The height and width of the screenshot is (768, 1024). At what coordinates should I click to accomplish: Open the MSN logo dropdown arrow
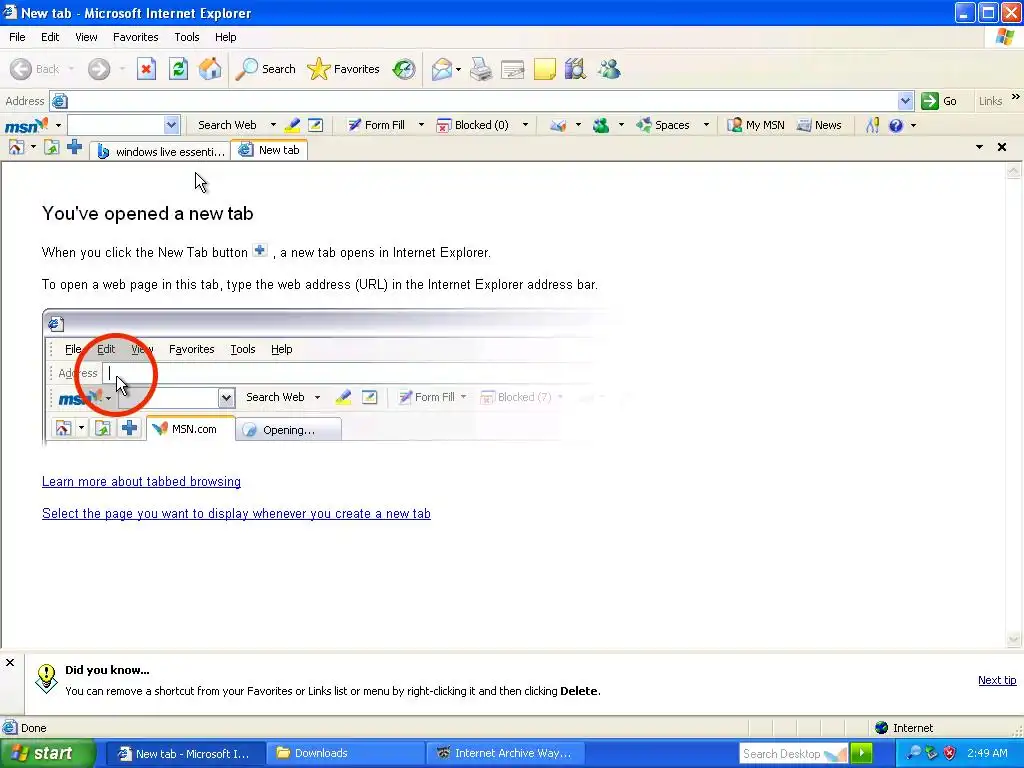click(58, 125)
